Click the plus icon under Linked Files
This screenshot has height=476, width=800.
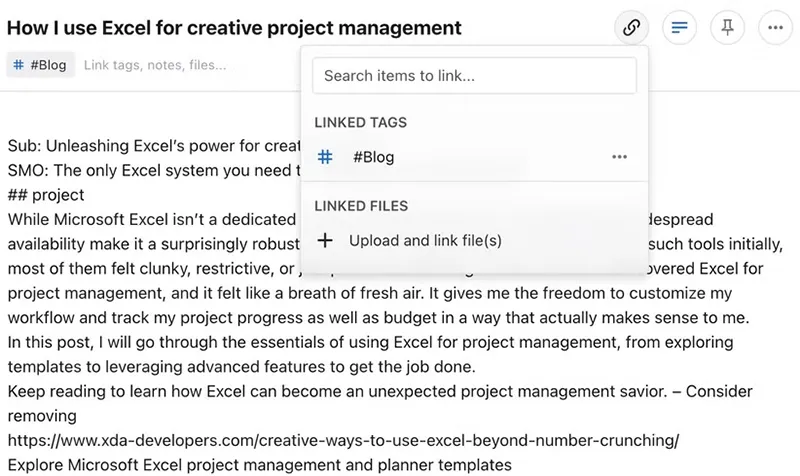[325, 240]
